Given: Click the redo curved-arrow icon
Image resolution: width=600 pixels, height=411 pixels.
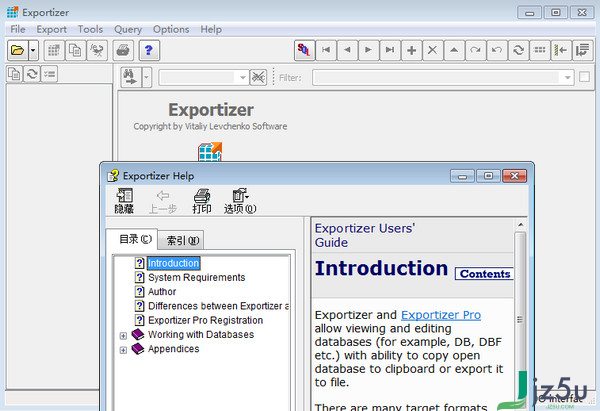Looking at the screenshot, I should point(476,50).
